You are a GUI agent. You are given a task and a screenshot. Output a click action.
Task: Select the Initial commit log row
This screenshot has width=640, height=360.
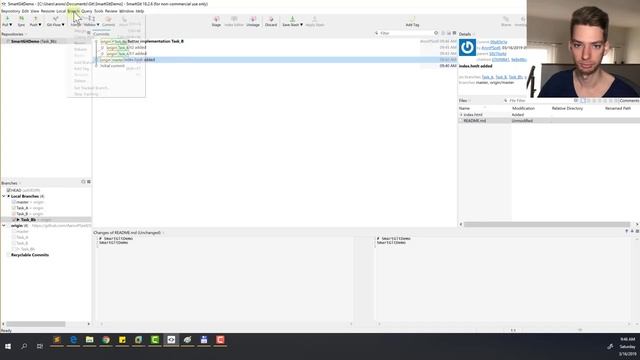pyautogui.click(x=276, y=66)
